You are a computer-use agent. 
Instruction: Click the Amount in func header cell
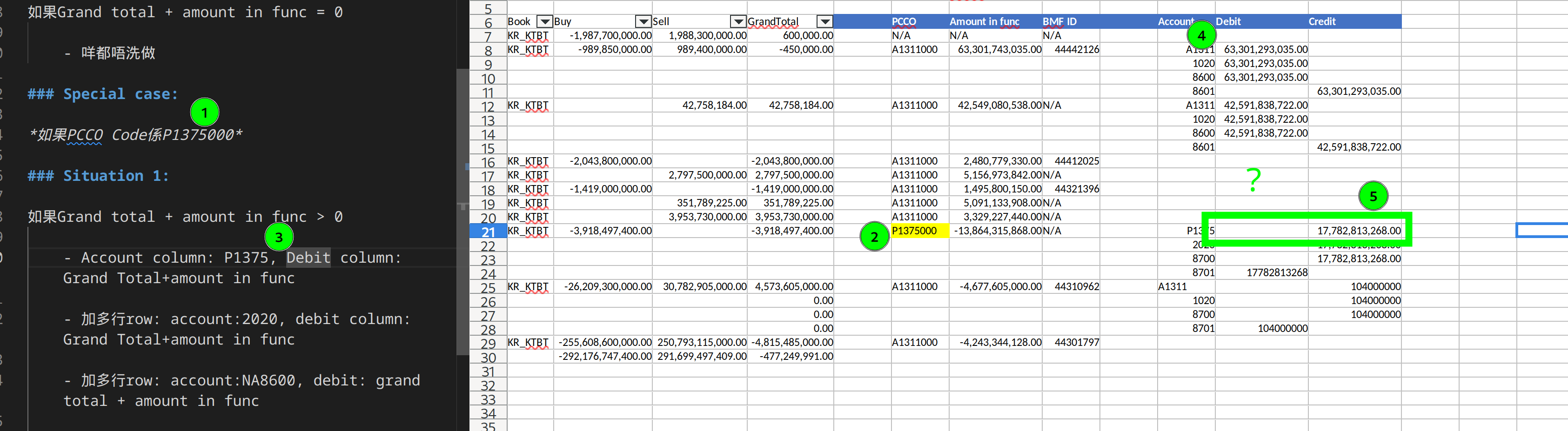[x=984, y=22]
